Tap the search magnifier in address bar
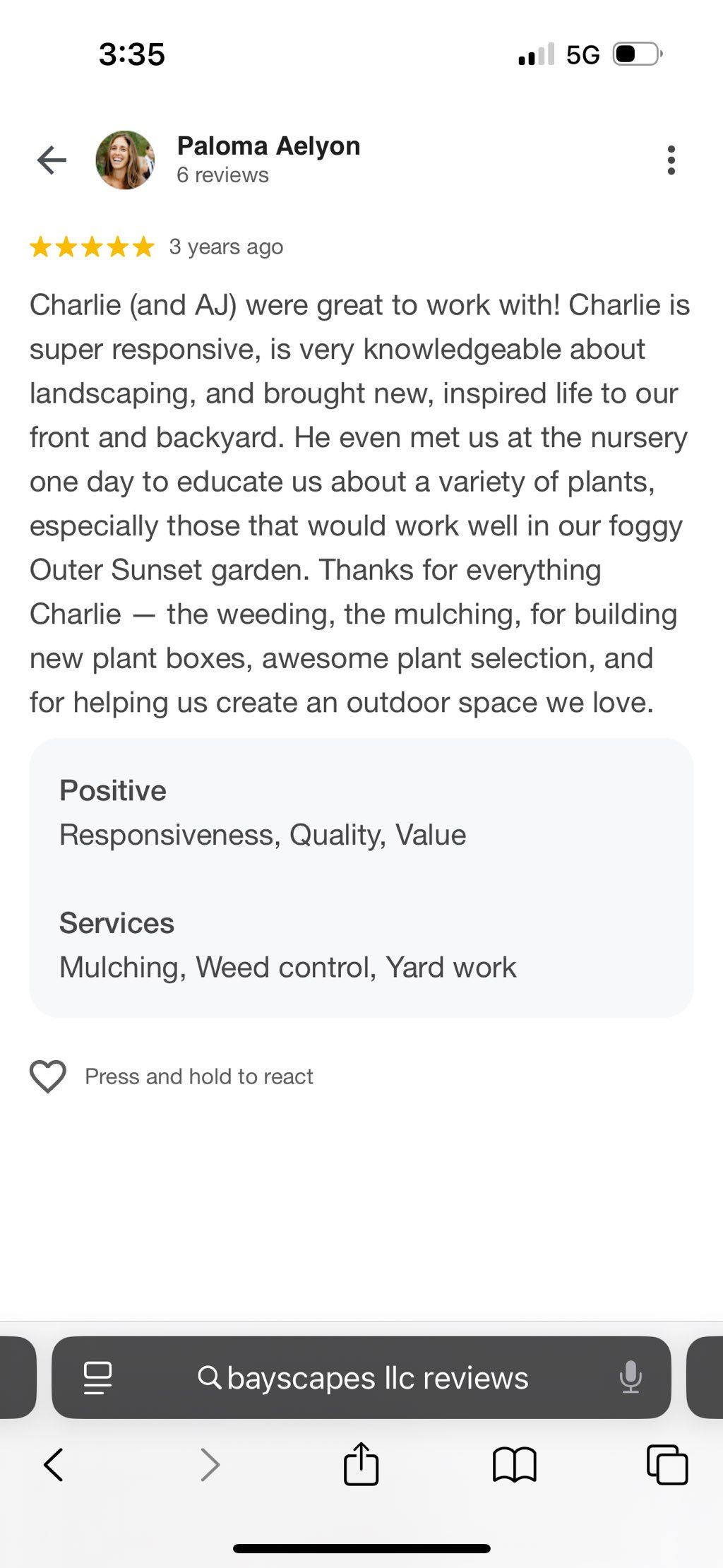This screenshot has width=723, height=1568. coord(209,1377)
